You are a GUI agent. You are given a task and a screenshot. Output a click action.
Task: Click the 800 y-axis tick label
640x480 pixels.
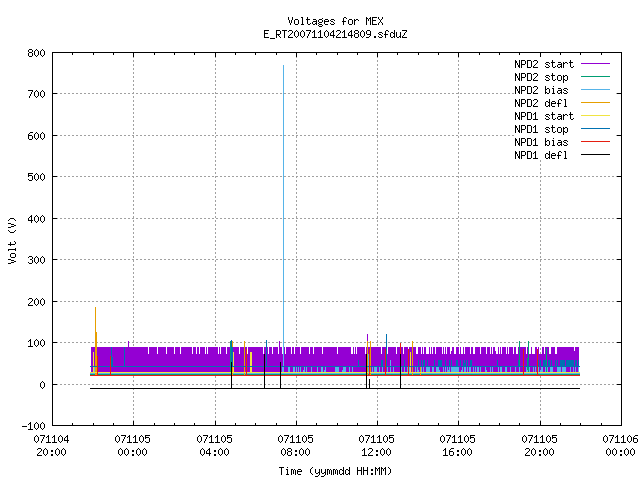(36, 53)
